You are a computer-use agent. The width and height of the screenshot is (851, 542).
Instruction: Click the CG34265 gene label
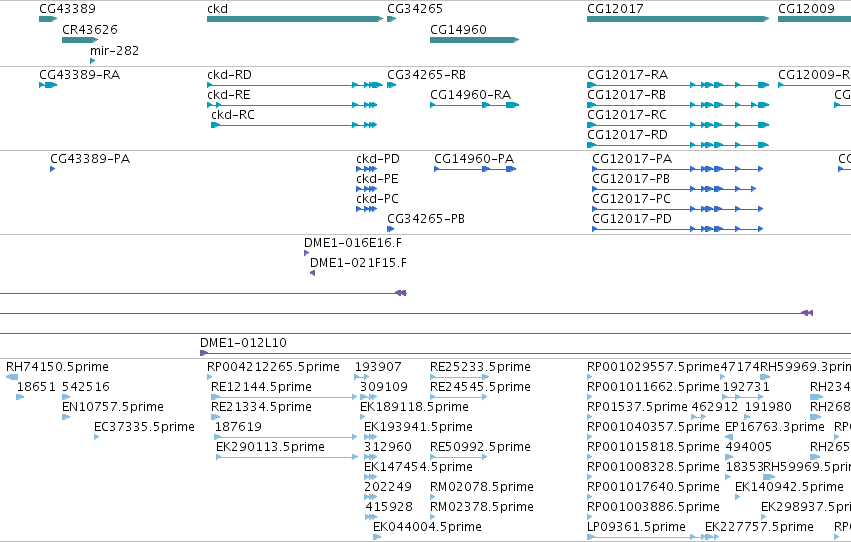(415, 9)
